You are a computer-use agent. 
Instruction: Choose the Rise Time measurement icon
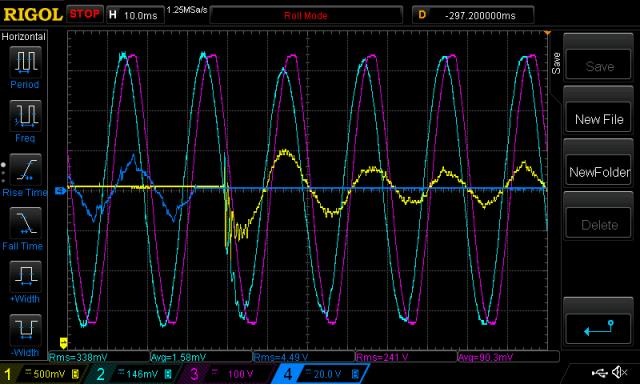tap(25, 169)
